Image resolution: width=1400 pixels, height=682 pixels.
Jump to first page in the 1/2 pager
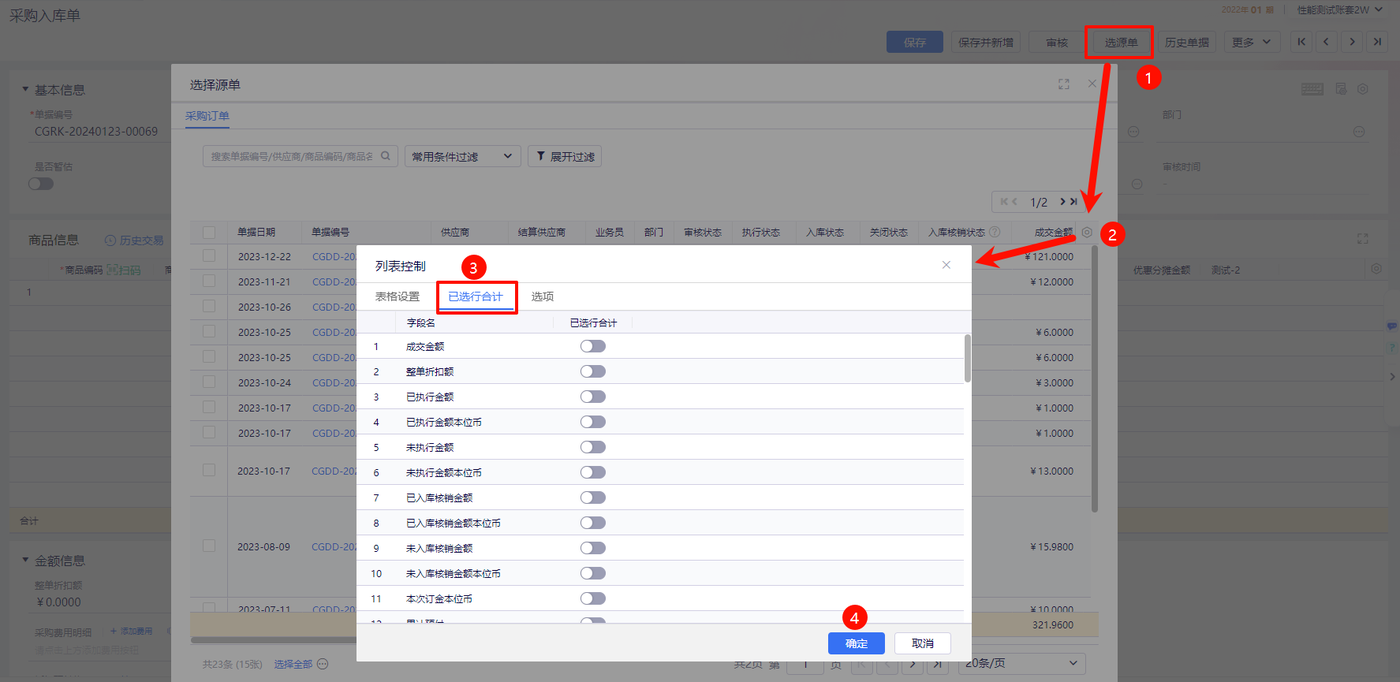click(1002, 202)
